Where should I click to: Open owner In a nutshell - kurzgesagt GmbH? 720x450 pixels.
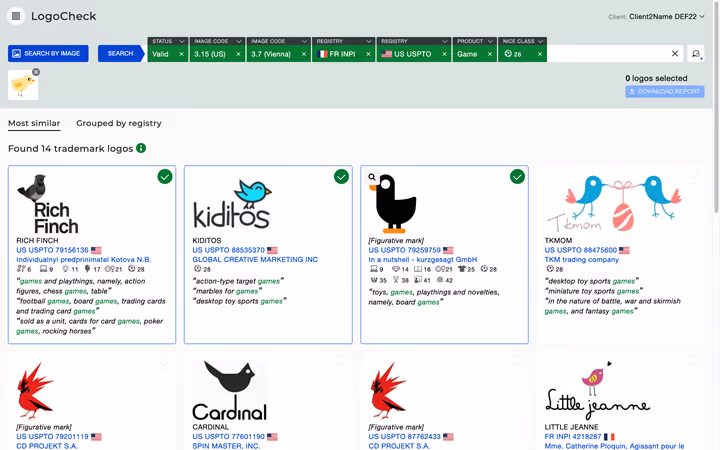423,260
